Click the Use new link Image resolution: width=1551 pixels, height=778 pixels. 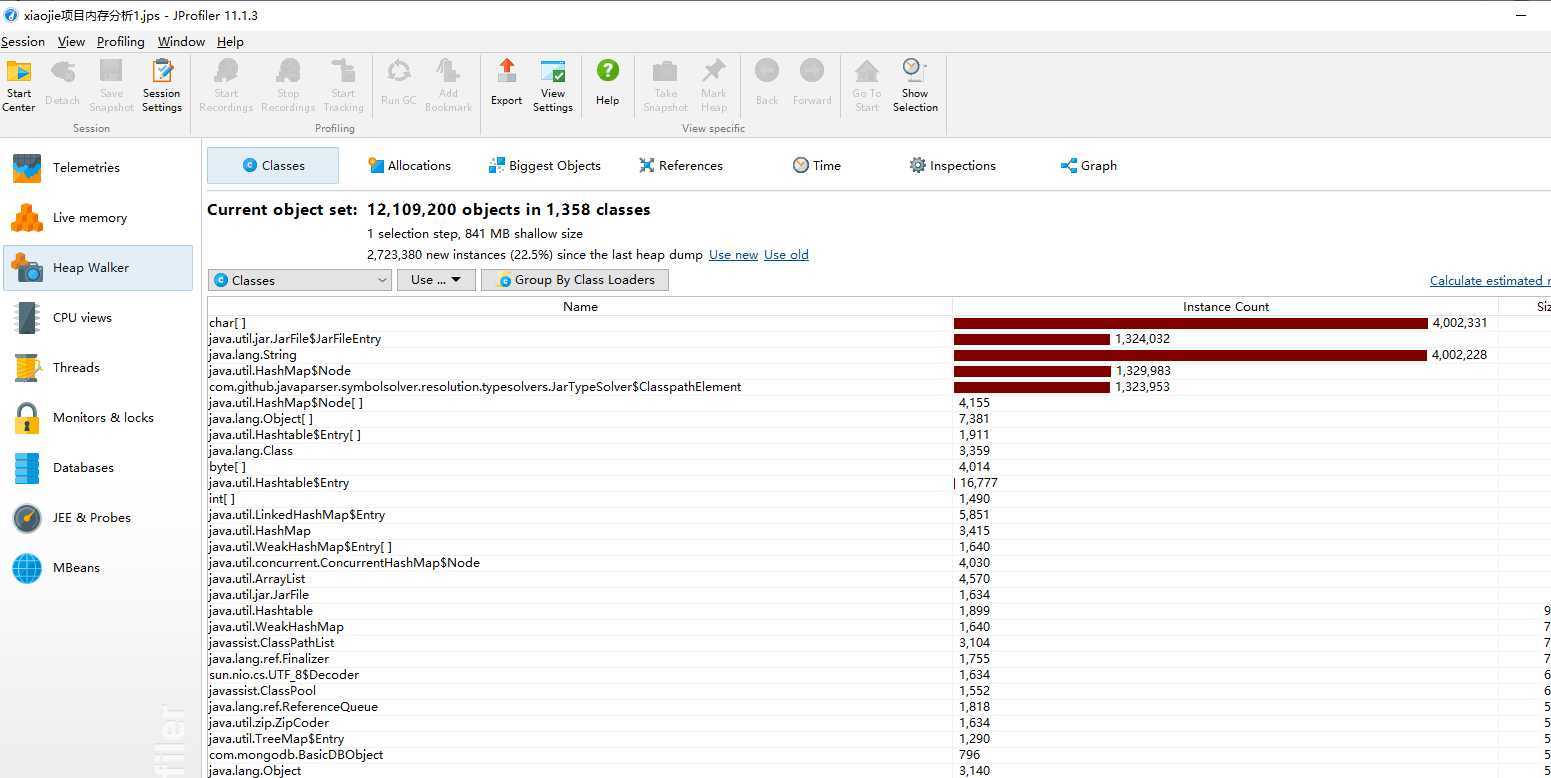coord(733,255)
